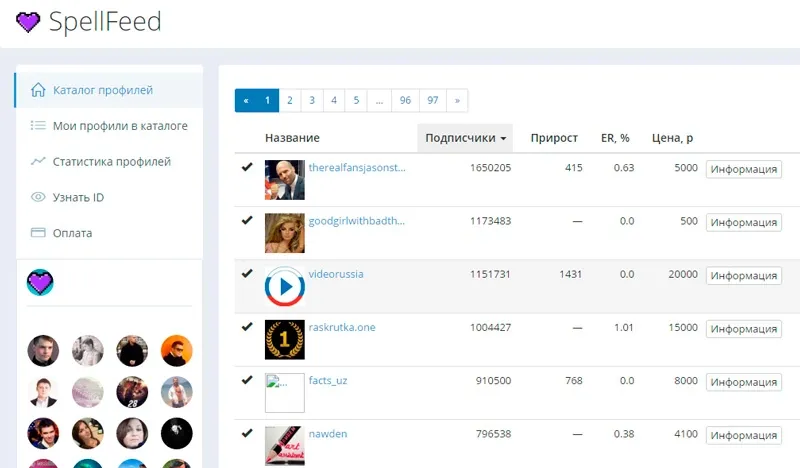Click the purple heart SpellFeed logo

28,22
